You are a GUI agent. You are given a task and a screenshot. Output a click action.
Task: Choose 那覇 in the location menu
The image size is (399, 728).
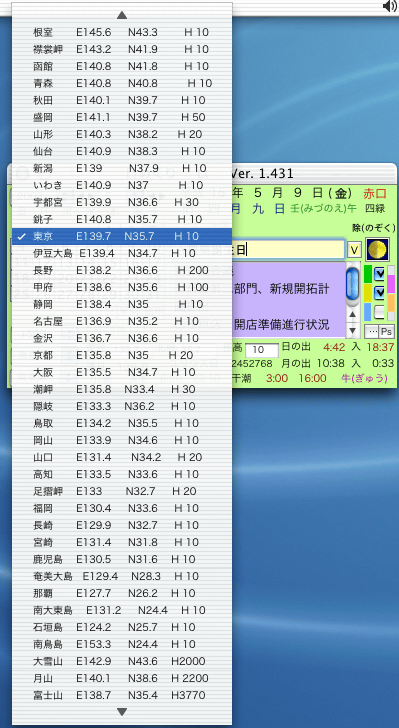pyautogui.click(x=122, y=593)
